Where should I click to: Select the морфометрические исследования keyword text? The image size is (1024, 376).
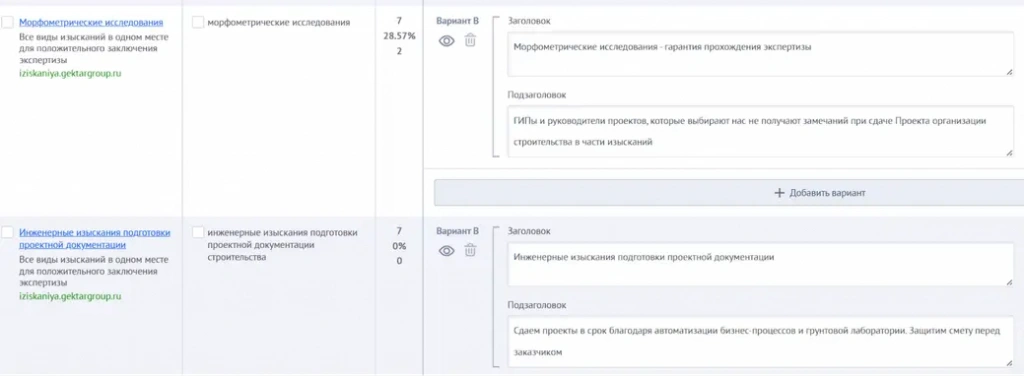tap(279, 22)
